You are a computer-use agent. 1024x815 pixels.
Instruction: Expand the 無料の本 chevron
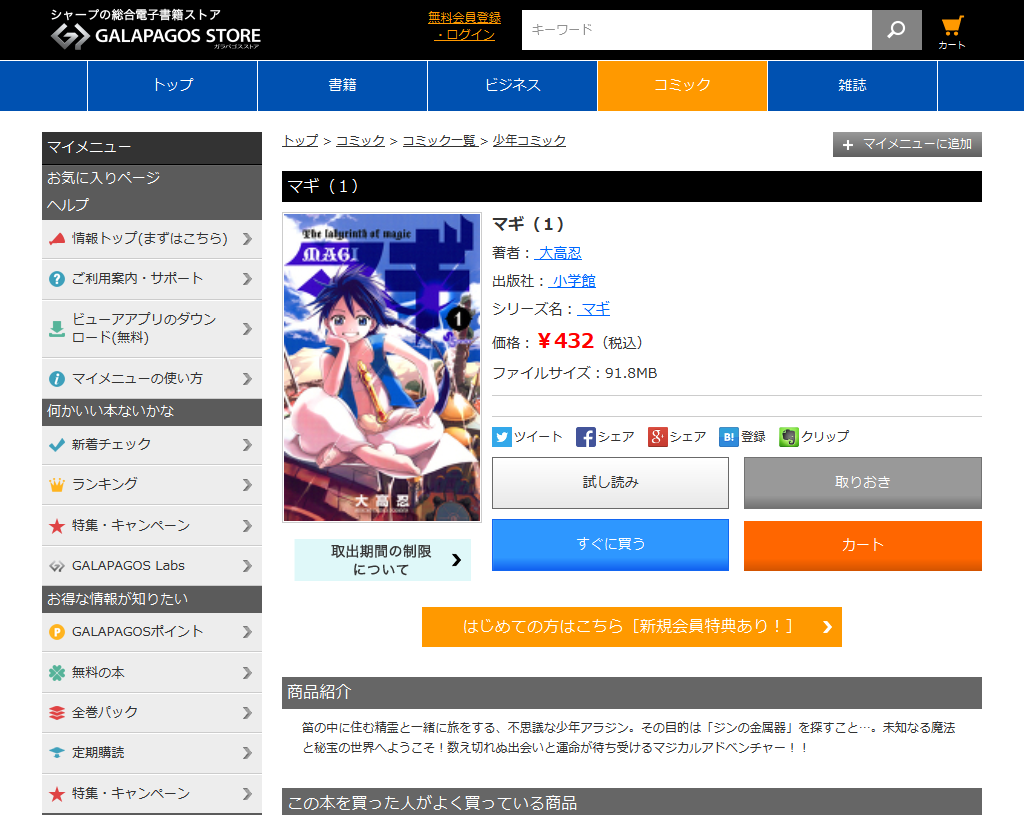tap(247, 673)
